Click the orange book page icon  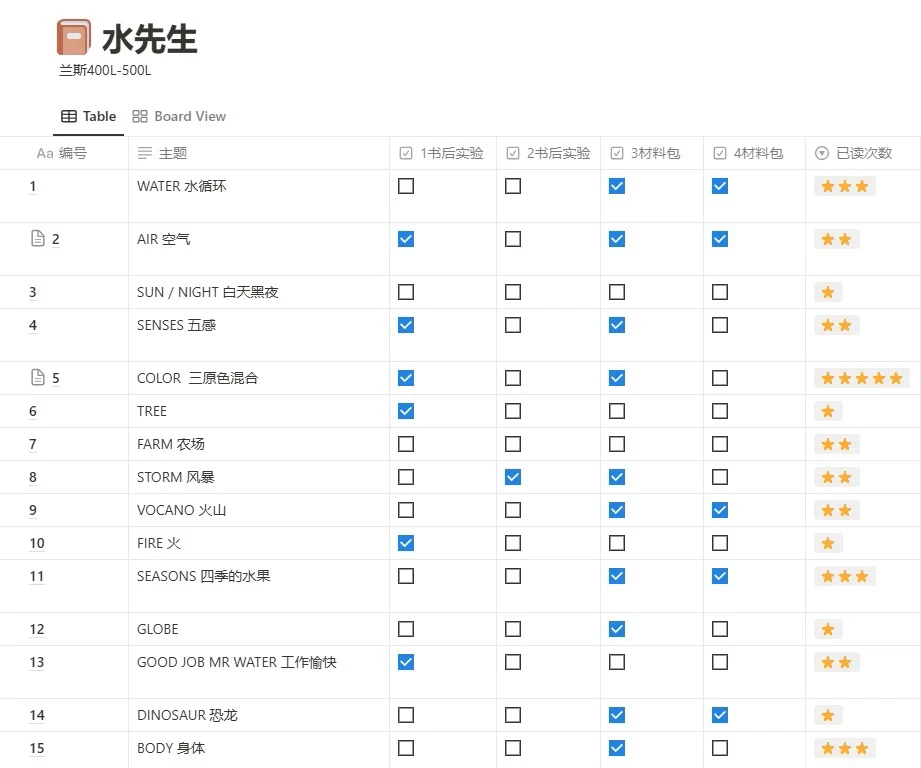click(73, 37)
